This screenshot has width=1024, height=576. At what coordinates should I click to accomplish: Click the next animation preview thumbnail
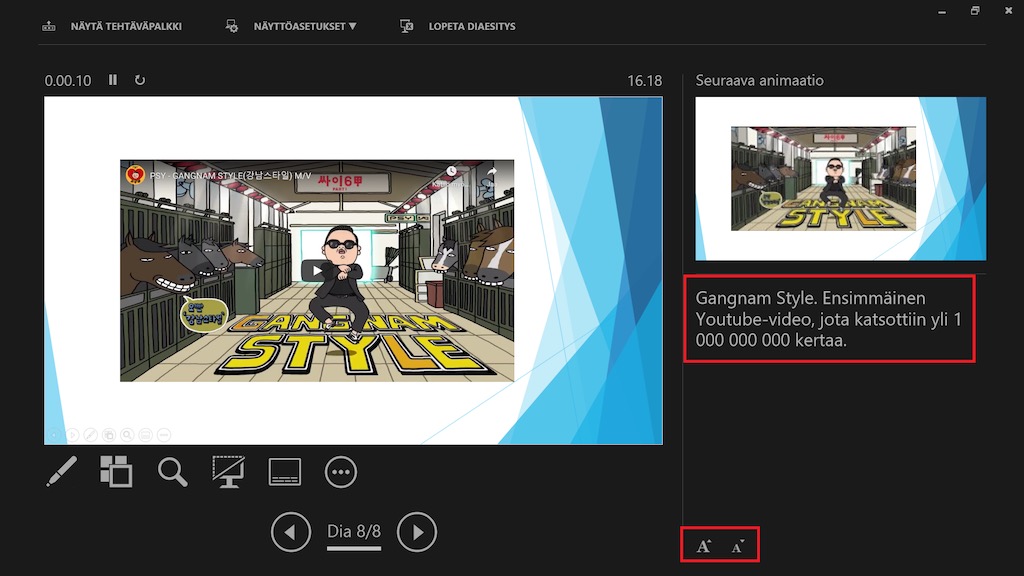840,178
